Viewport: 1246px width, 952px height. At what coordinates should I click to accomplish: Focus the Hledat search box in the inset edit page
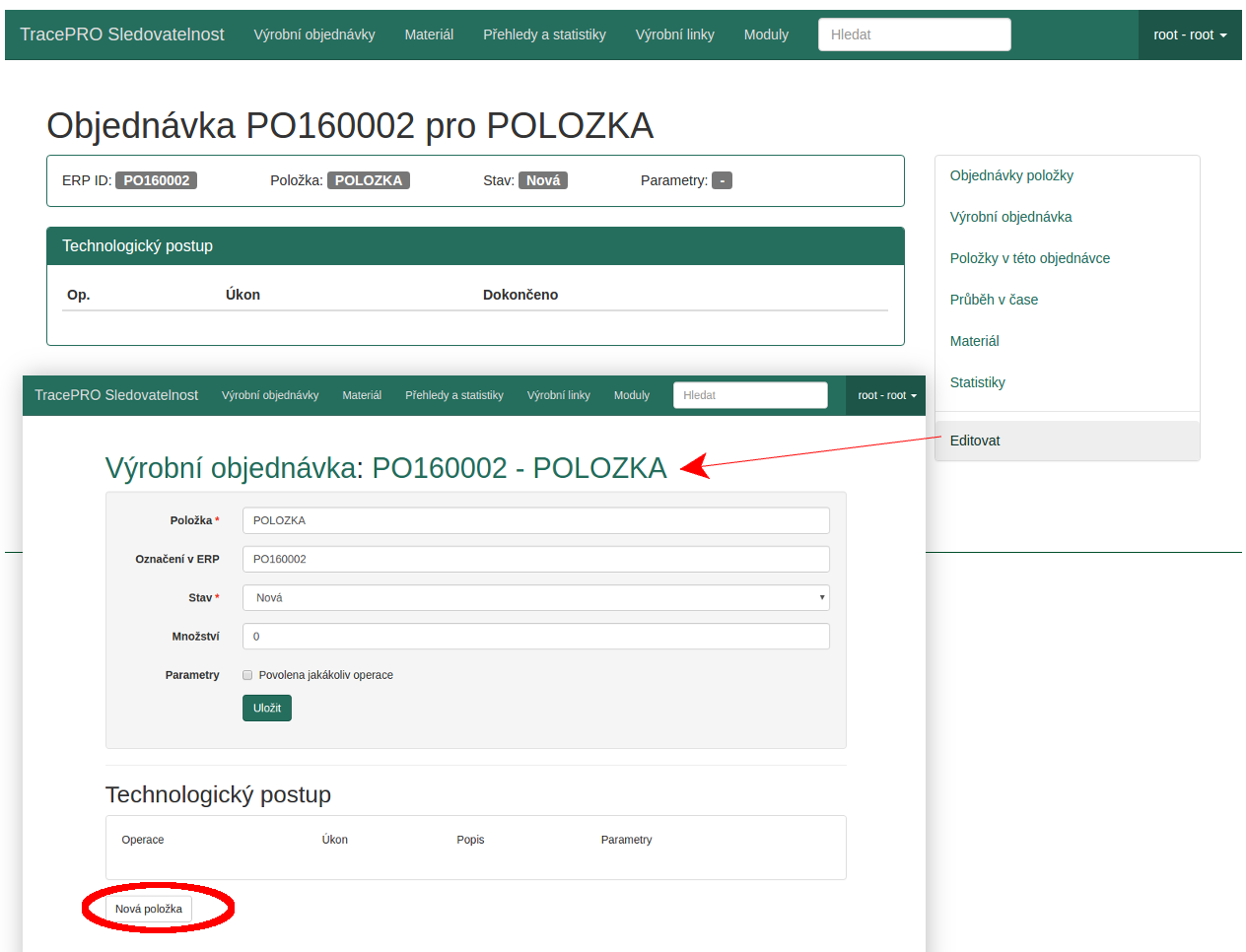(750, 395)
